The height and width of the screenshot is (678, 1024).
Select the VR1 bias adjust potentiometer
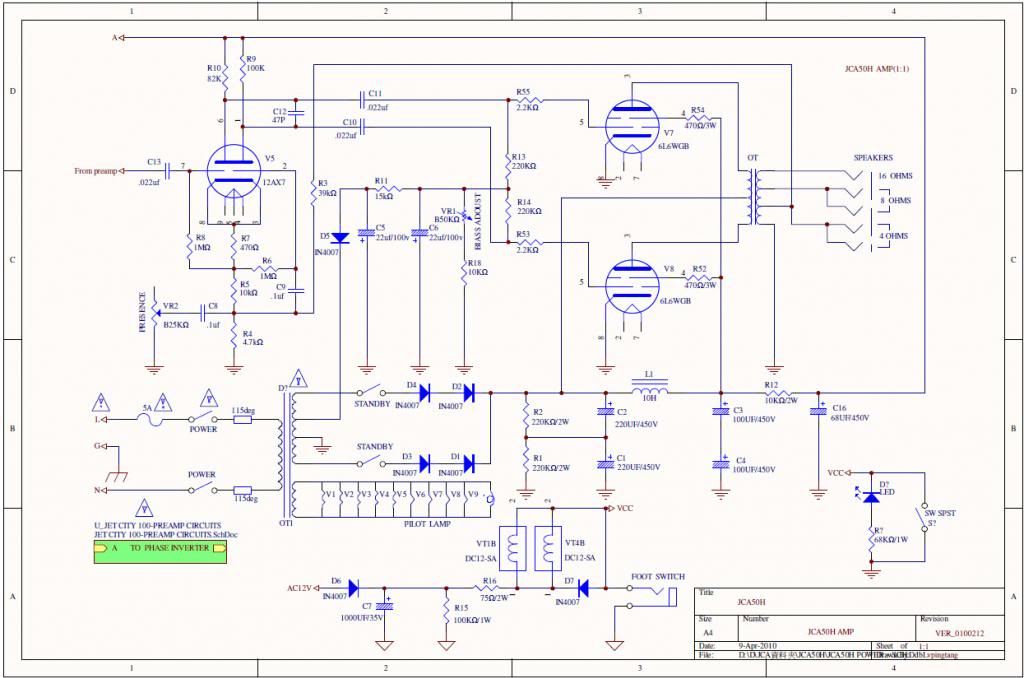click(x=464, y=215)
